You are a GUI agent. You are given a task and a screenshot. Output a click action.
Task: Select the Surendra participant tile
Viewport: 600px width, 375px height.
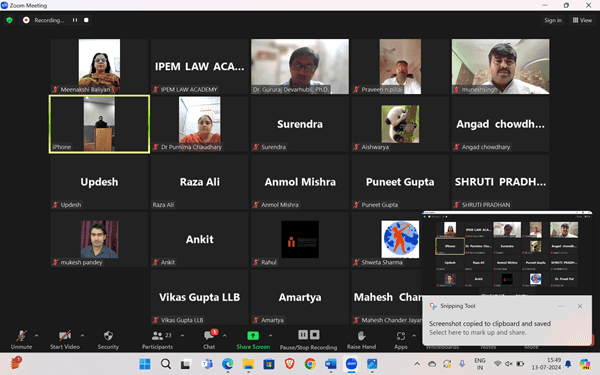pos(300,124)
